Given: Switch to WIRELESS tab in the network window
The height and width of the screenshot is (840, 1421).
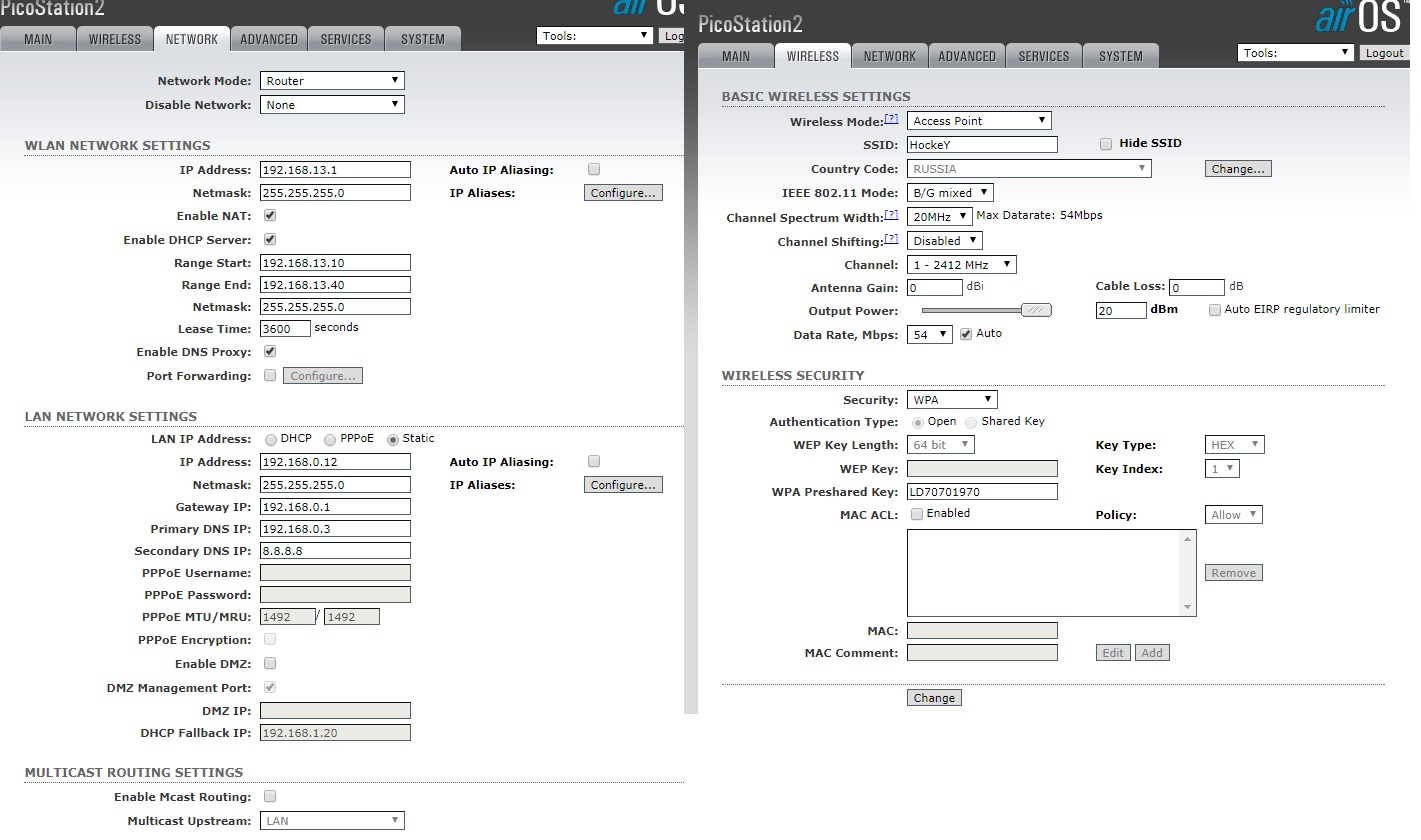Looking at the screenshot, I should [115, 39].
